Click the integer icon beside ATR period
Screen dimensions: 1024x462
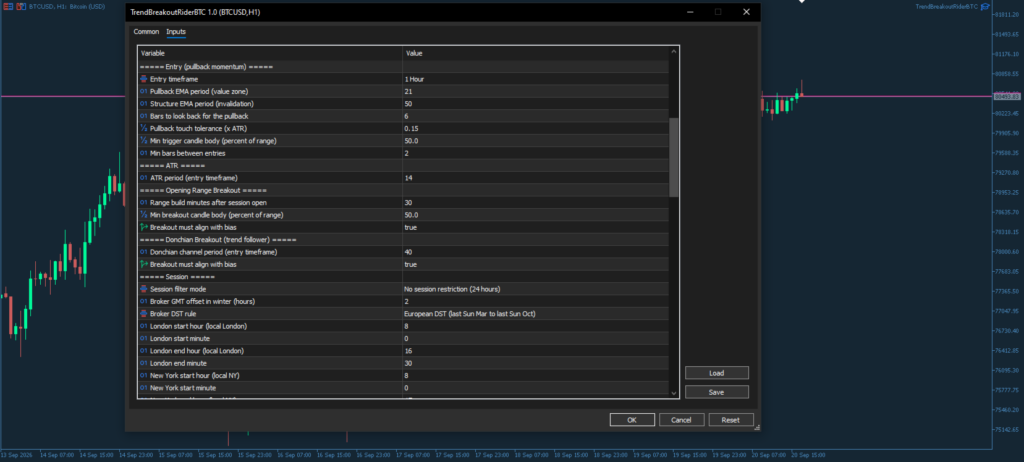point(144,178)
